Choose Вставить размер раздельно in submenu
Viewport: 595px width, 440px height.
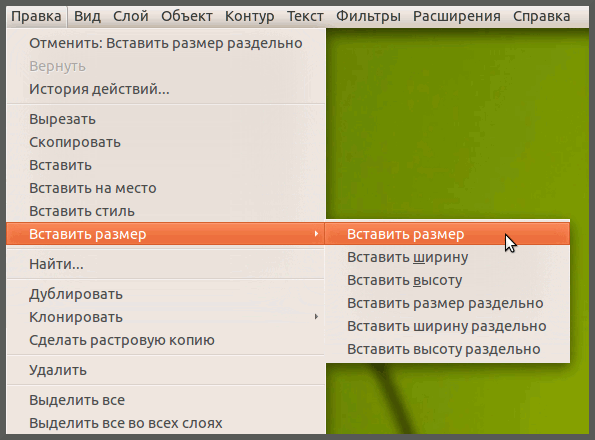click(x=448, y=303)
